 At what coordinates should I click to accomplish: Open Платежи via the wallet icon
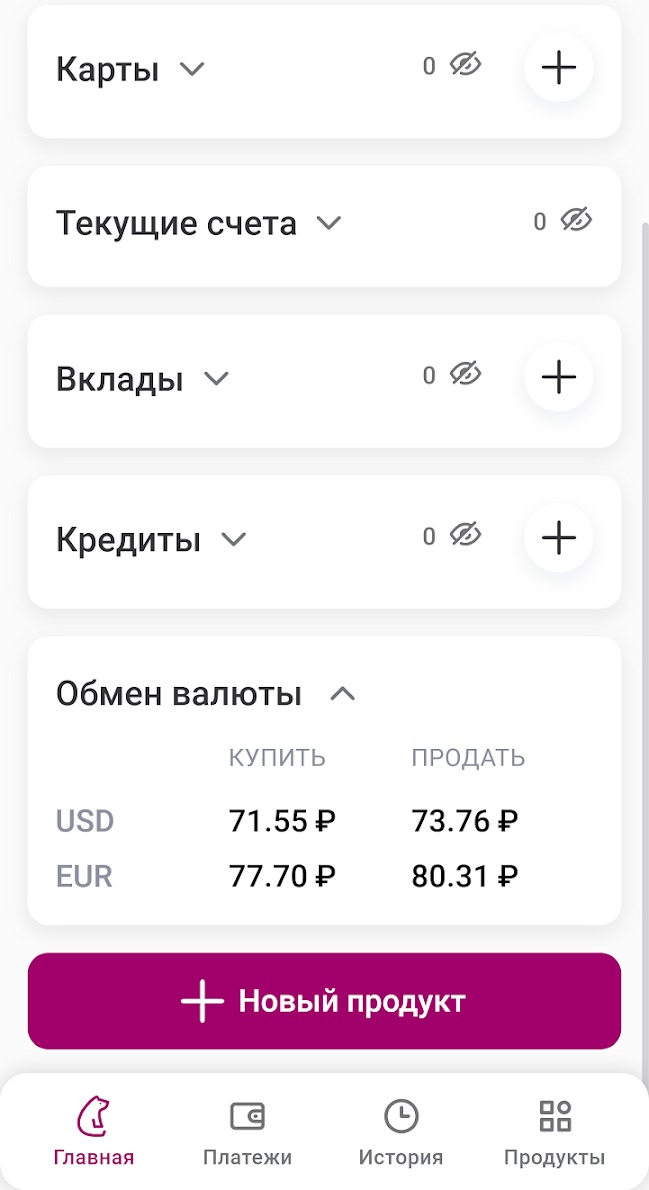point(249,1113)
